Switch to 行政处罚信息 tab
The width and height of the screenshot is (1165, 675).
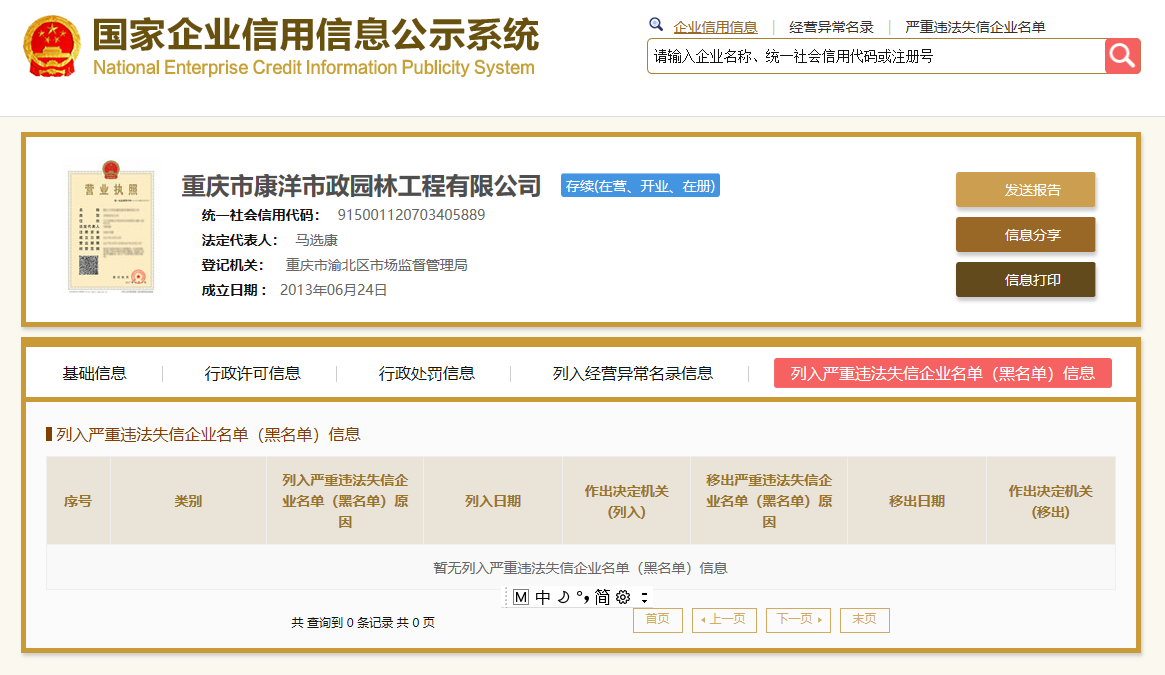point(426,373)
